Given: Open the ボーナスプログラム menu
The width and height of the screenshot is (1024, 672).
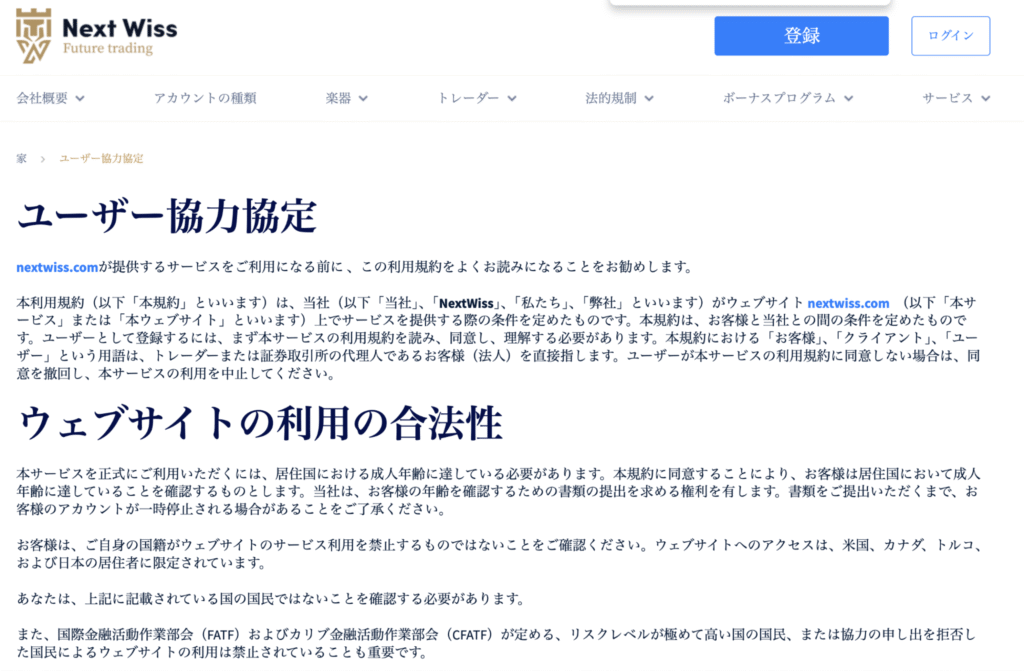Looking at the screenshot, I should (779, 98).
